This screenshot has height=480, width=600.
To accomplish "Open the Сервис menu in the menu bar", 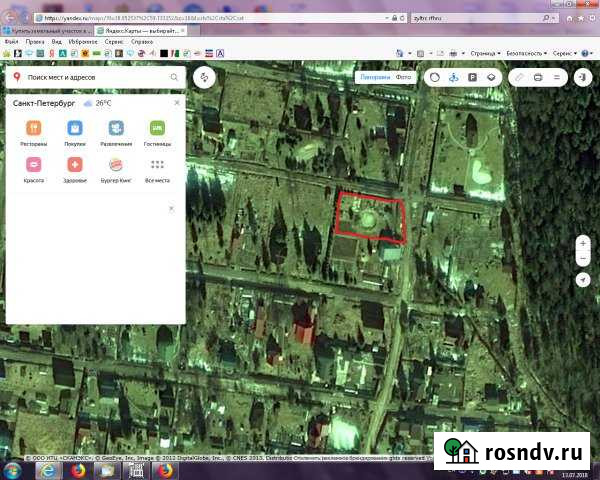I will point(114,42).
